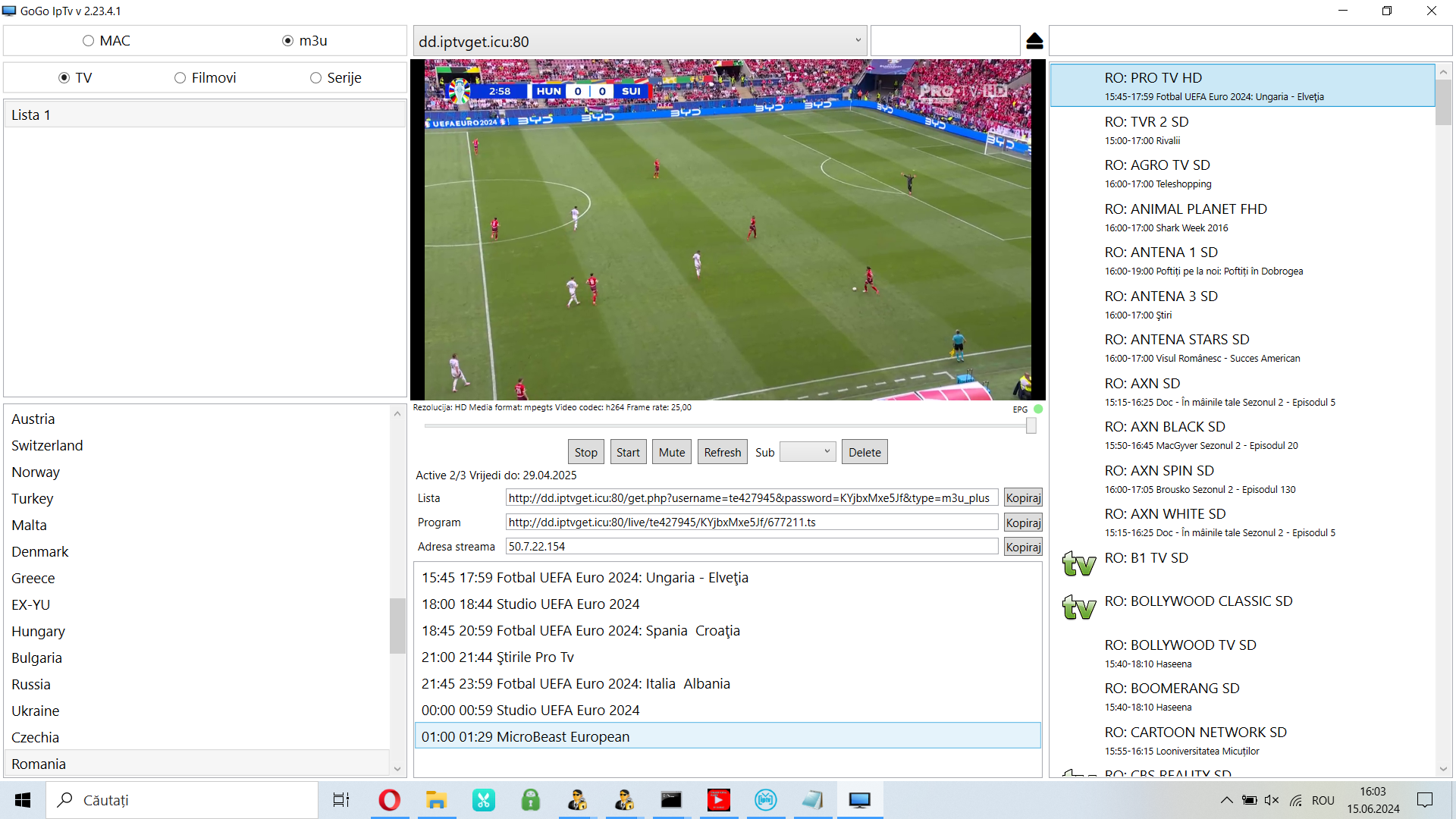Open the Sub subtitle dropdown

click(808, 452)
